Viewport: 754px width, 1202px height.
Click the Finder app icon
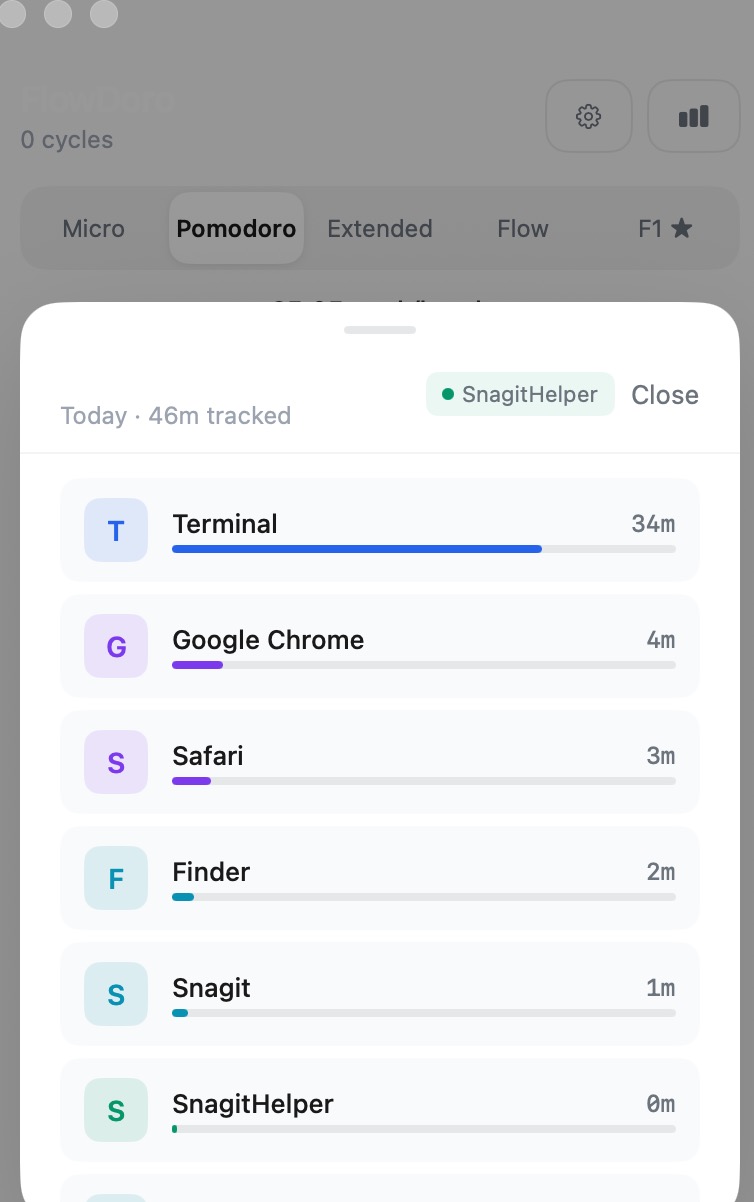point(116,878)
